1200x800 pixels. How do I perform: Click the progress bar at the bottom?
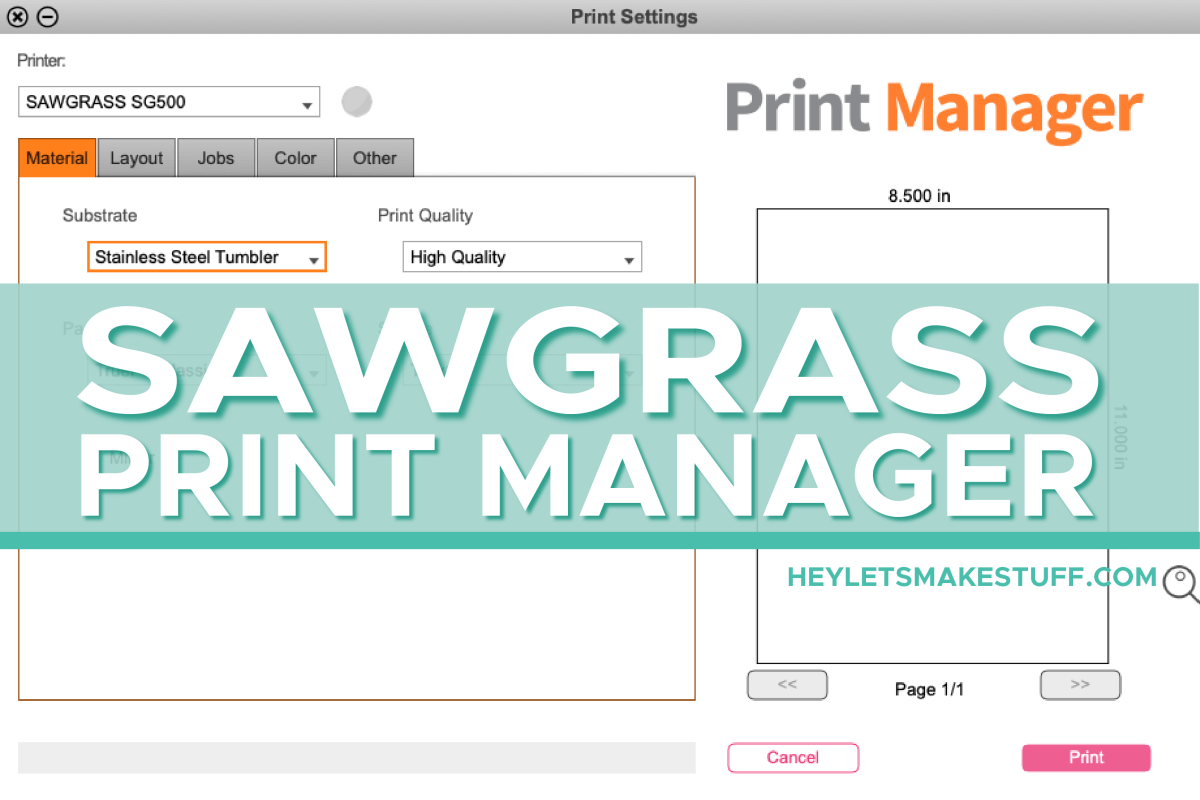[360, 758]
